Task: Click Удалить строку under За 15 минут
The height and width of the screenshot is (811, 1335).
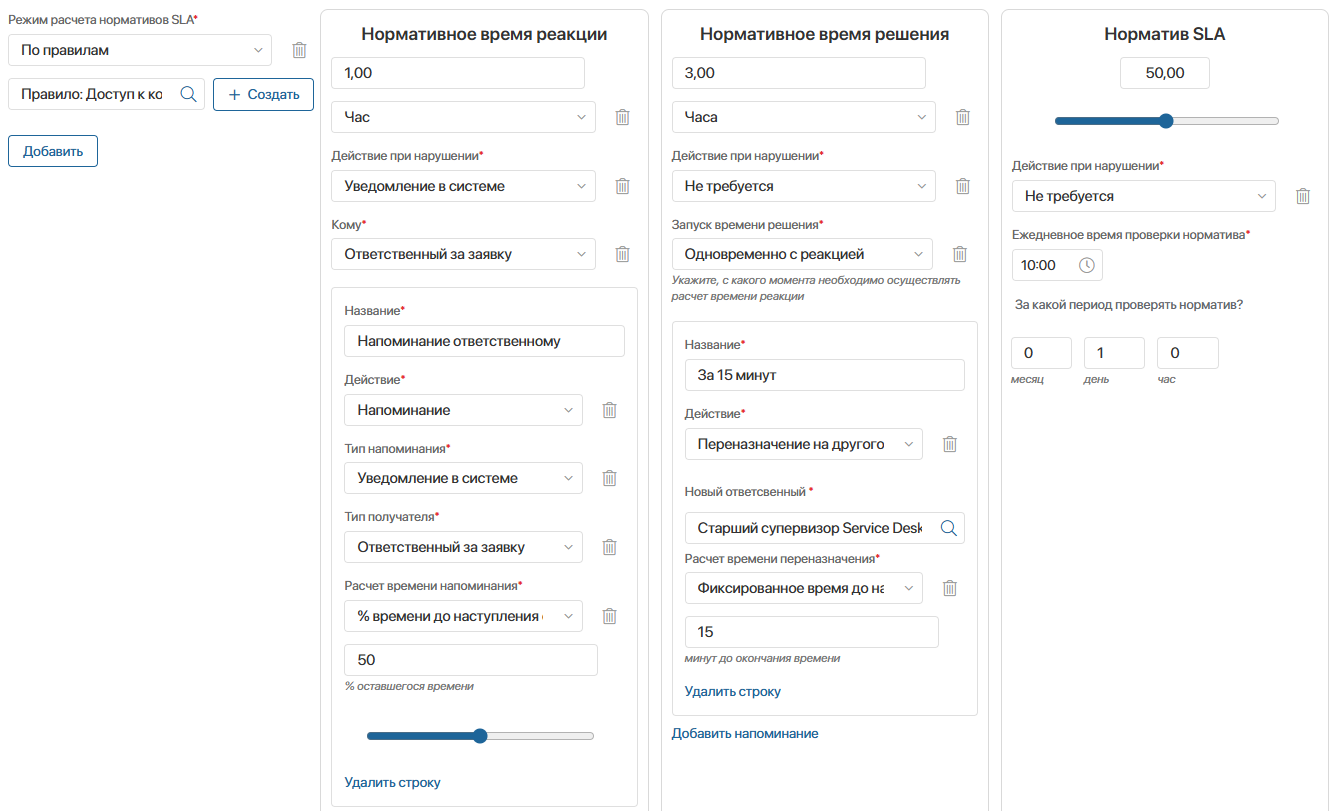Action: point(733,692)
